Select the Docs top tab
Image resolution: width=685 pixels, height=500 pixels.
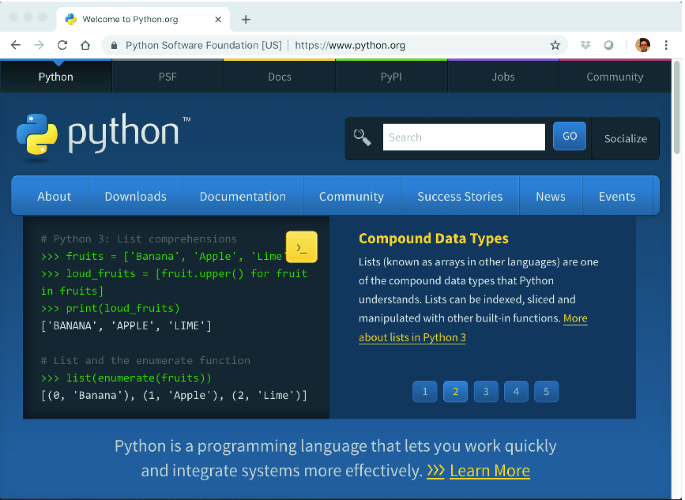280,77
